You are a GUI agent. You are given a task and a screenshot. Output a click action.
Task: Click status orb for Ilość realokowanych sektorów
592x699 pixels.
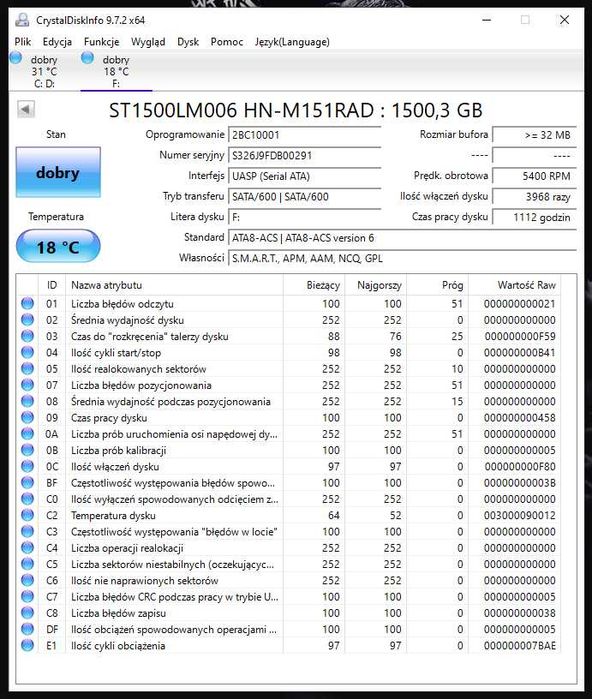point(28,368)
